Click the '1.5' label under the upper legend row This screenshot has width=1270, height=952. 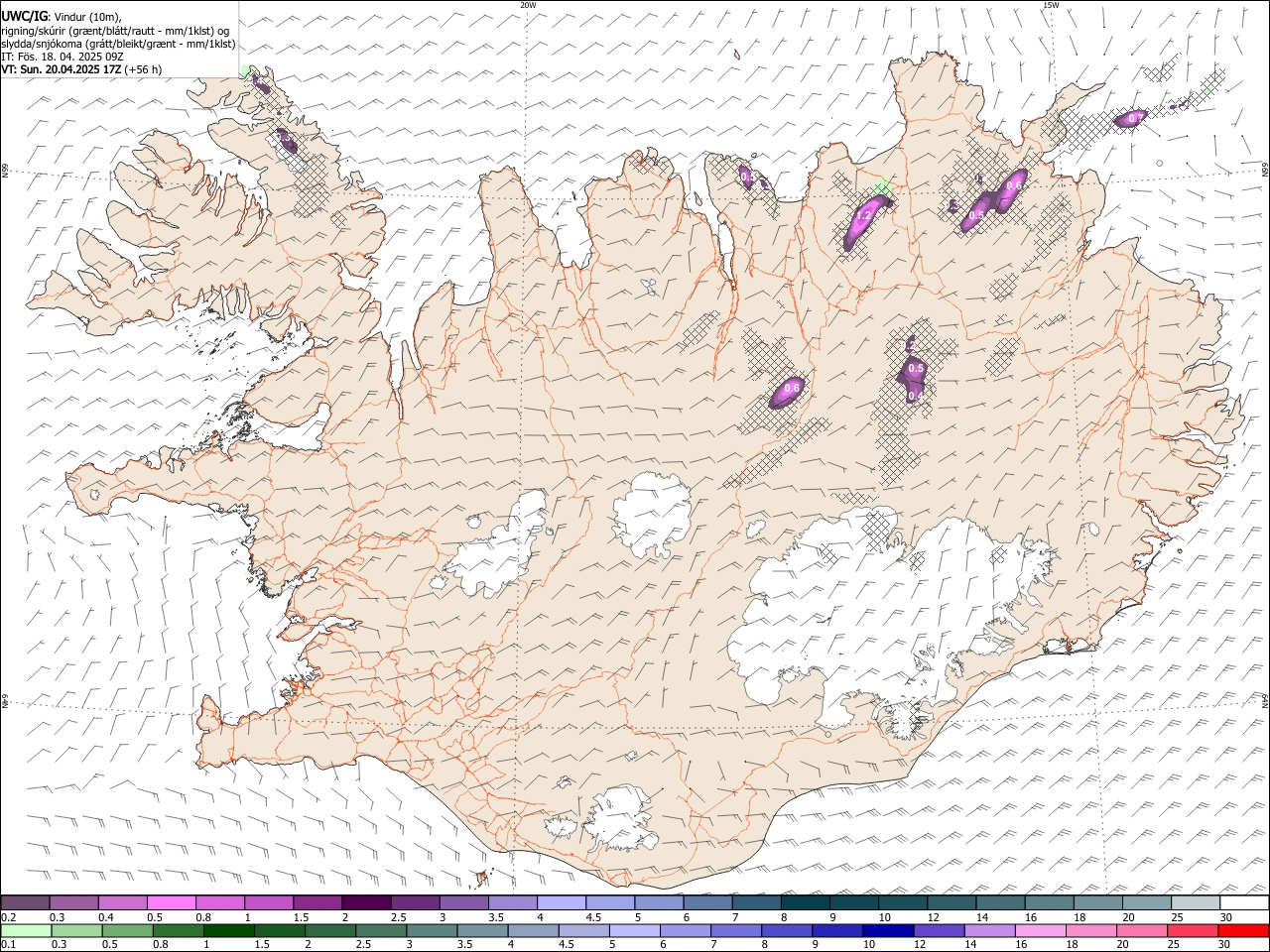tap(301, 917)
